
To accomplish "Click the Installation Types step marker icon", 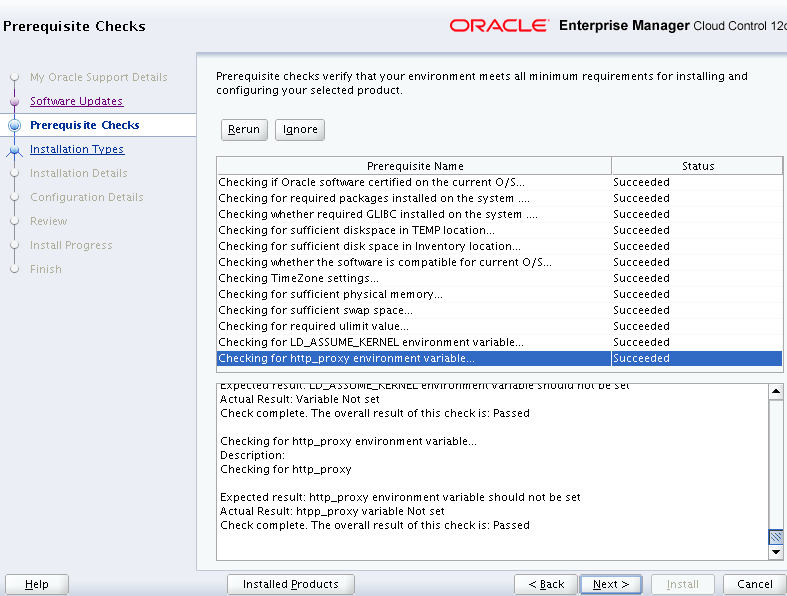I will click(14, 150).
